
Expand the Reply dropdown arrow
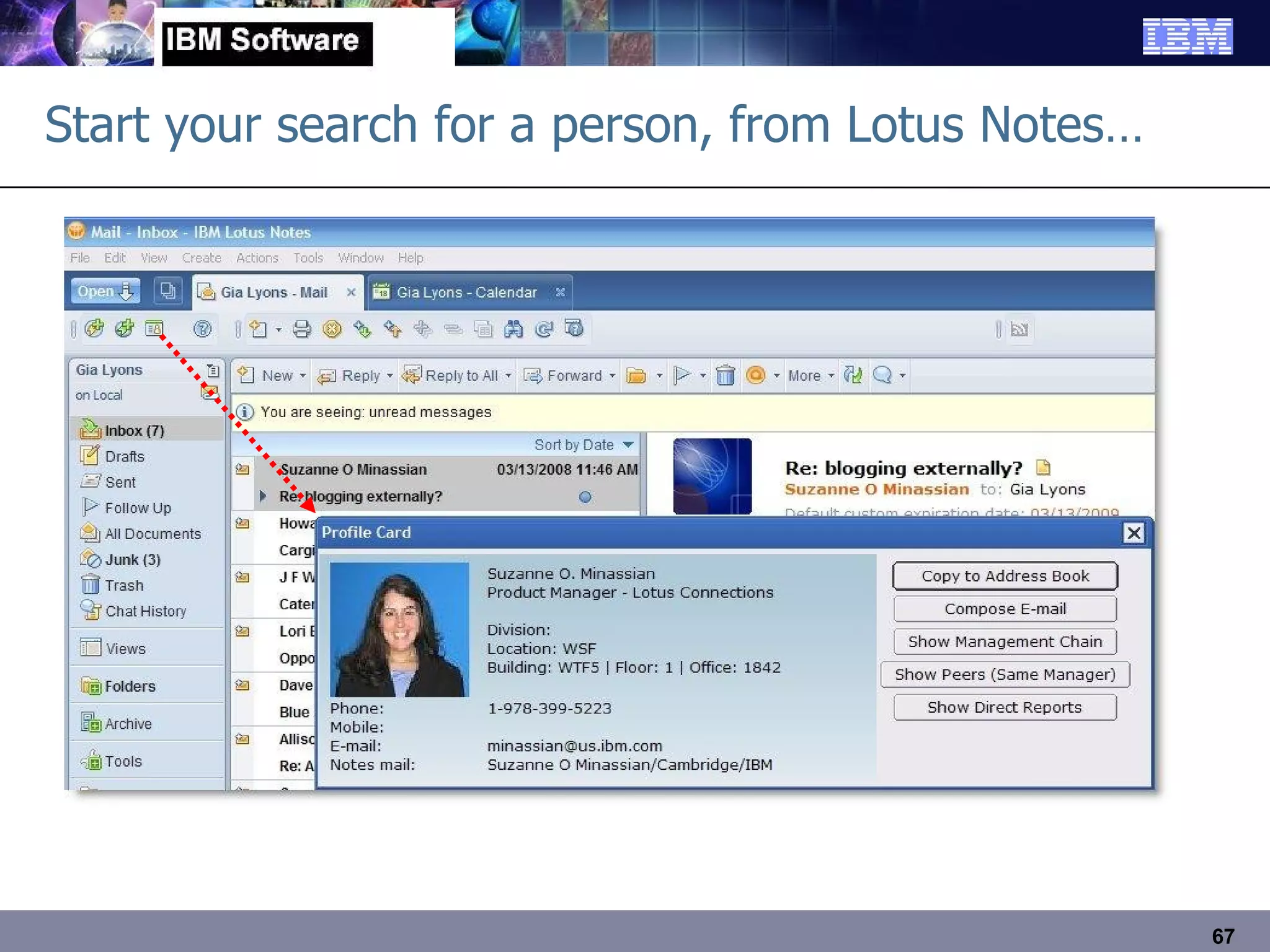pos(389,376)
